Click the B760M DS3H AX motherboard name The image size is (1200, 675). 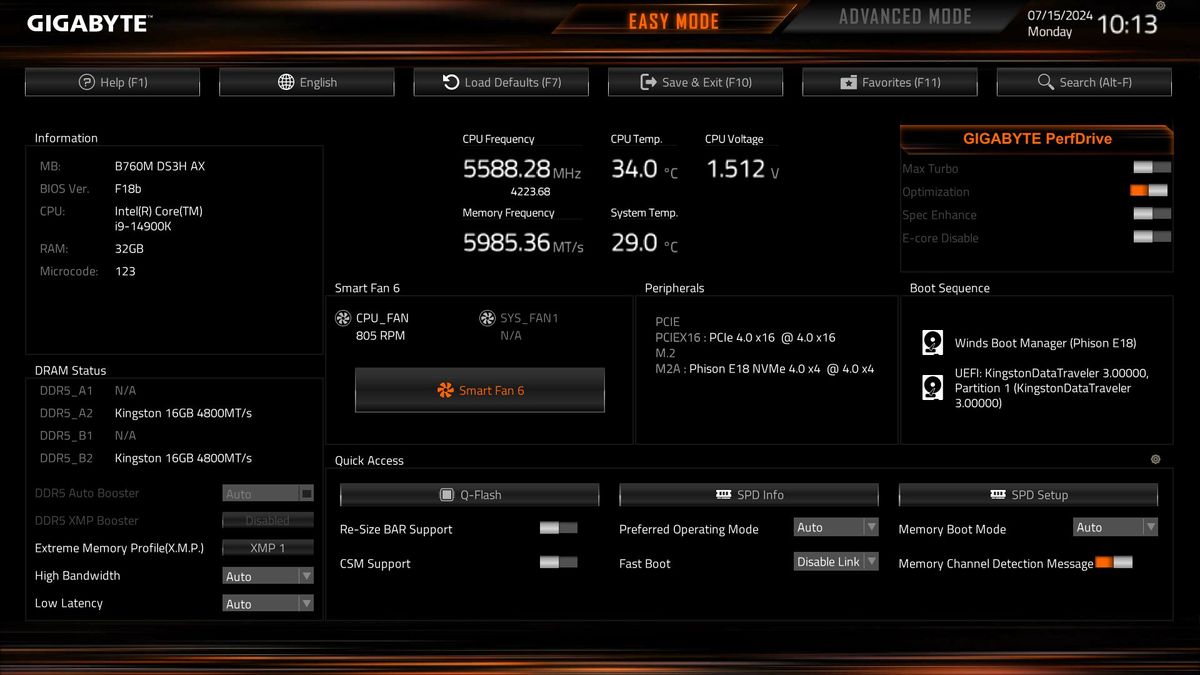160,166
